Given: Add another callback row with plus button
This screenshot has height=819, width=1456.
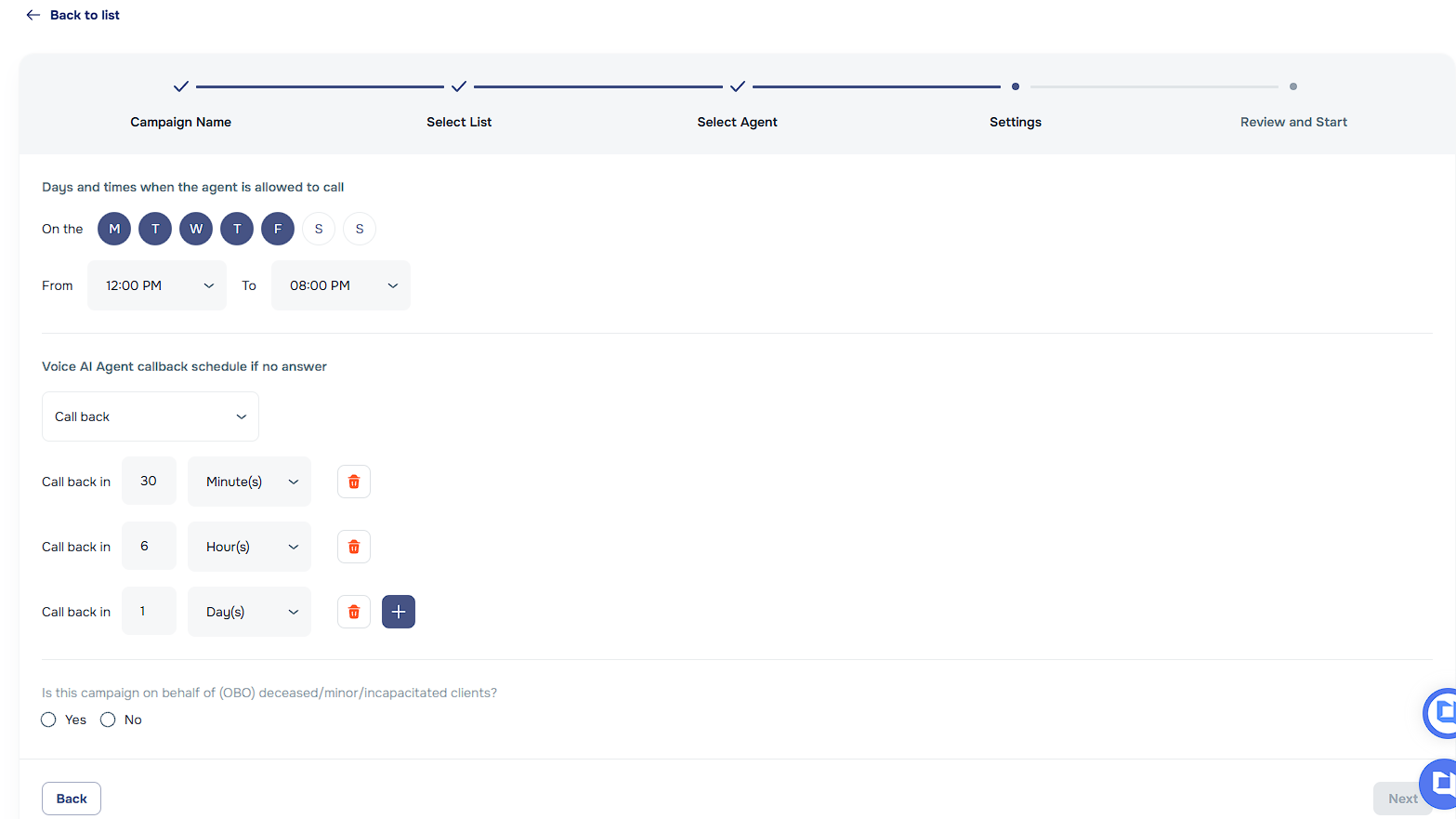Looking at the screenshot, I should click(x=398, y=612).
